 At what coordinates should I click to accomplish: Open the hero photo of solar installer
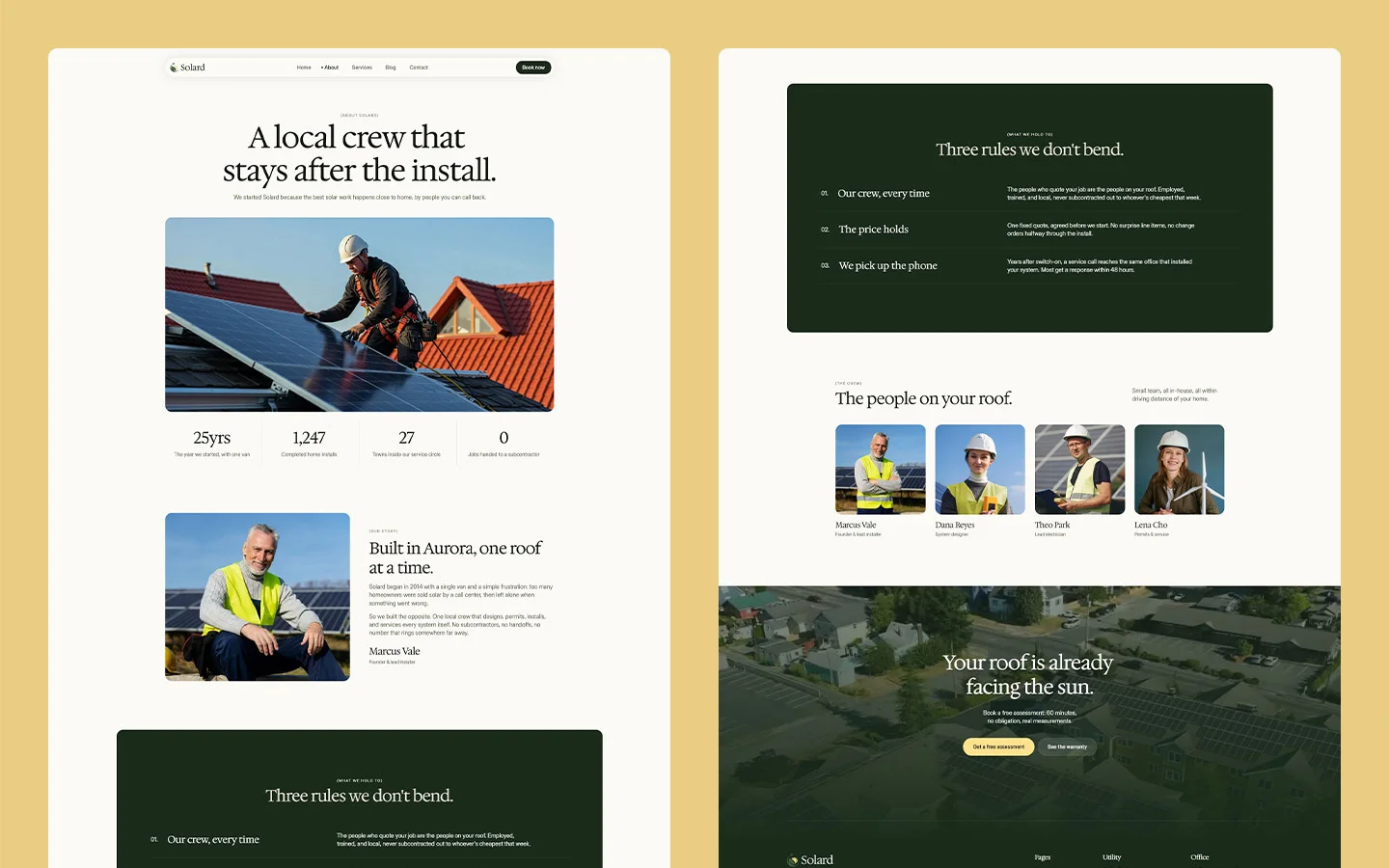coord(360,314)
